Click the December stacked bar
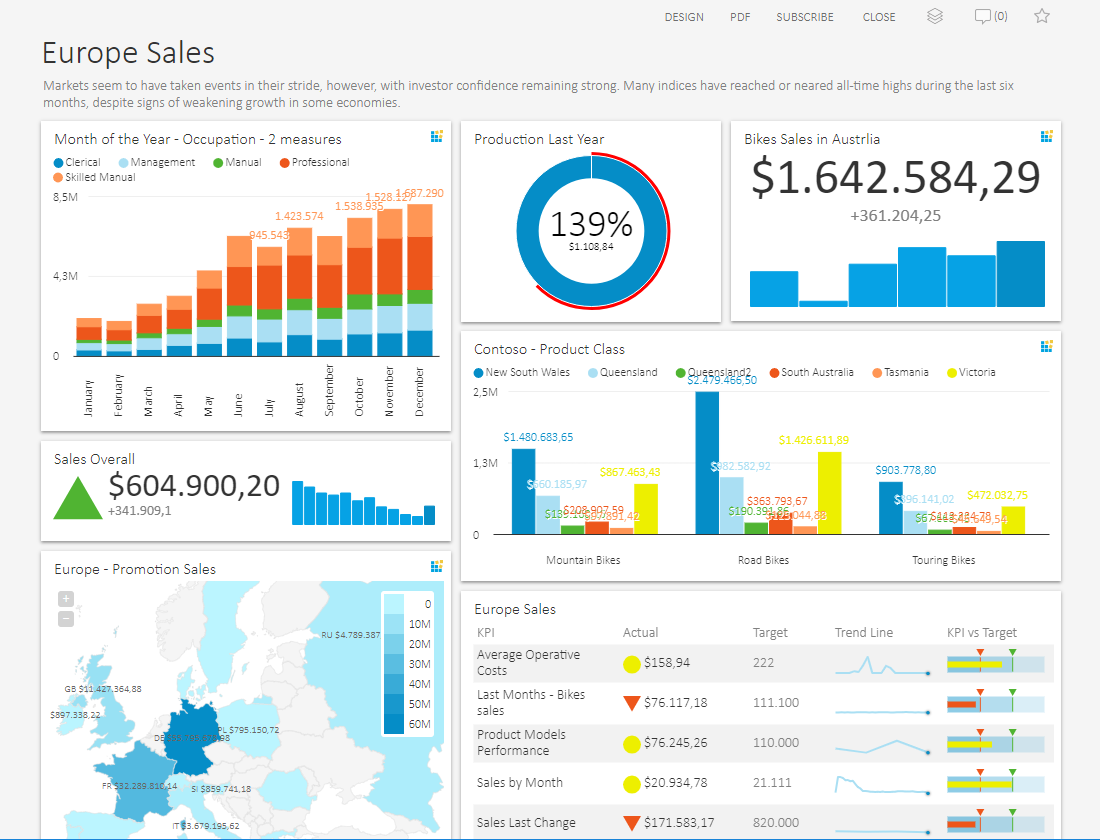 [x=420, y=280]
